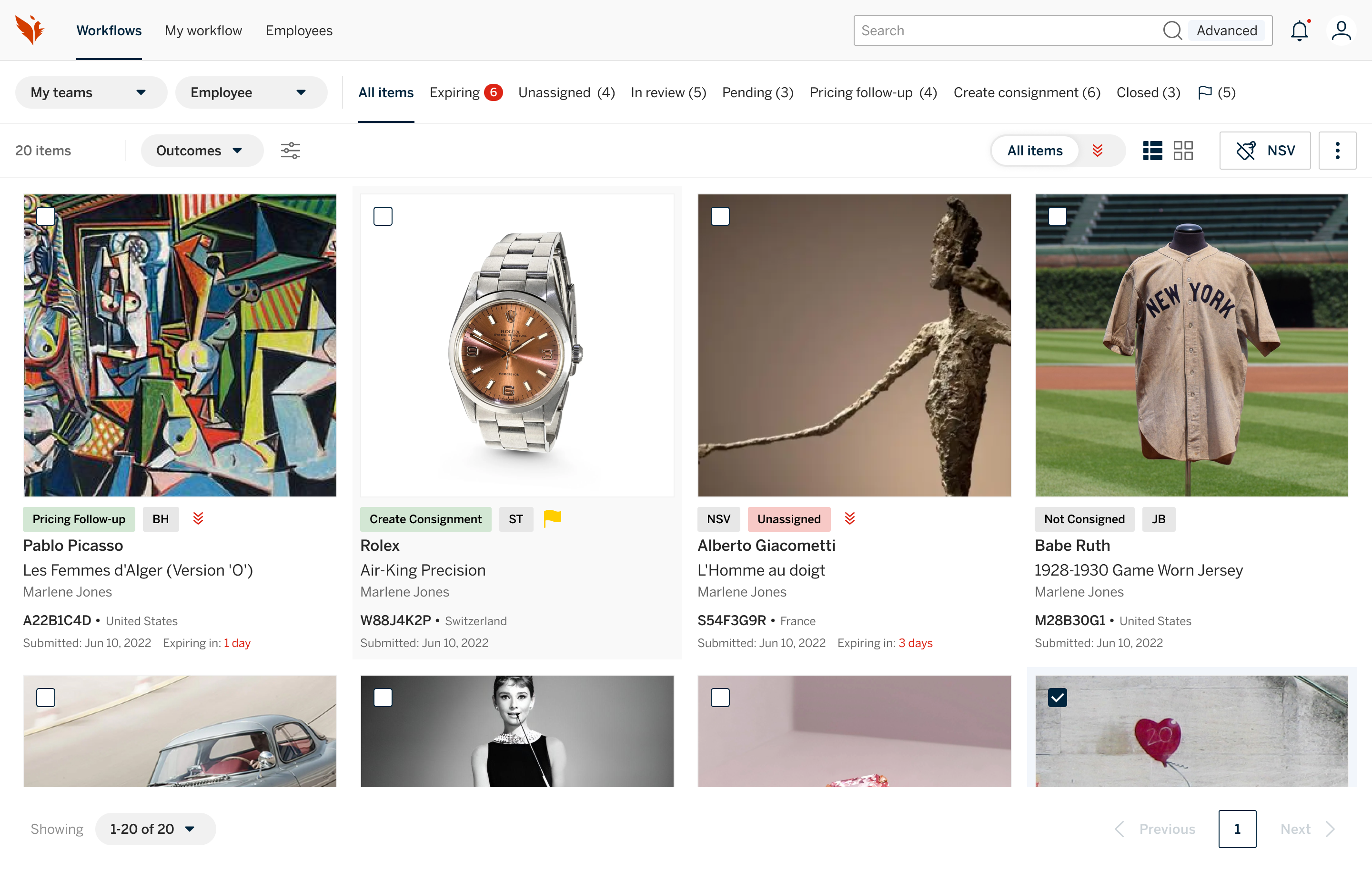Show In review (5) items
Image resolution: width=1372 pixels, height=871 pixels.
click(x=668, y=92)
